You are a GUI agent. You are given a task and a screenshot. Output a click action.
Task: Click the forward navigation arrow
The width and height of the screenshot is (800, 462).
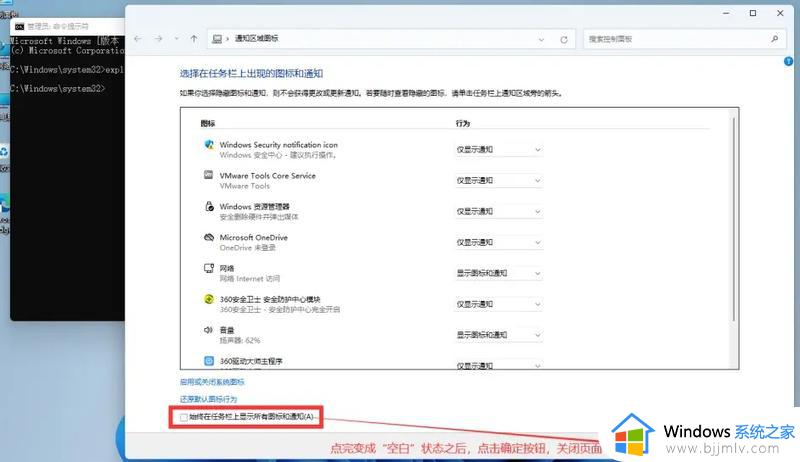point(159,39)
